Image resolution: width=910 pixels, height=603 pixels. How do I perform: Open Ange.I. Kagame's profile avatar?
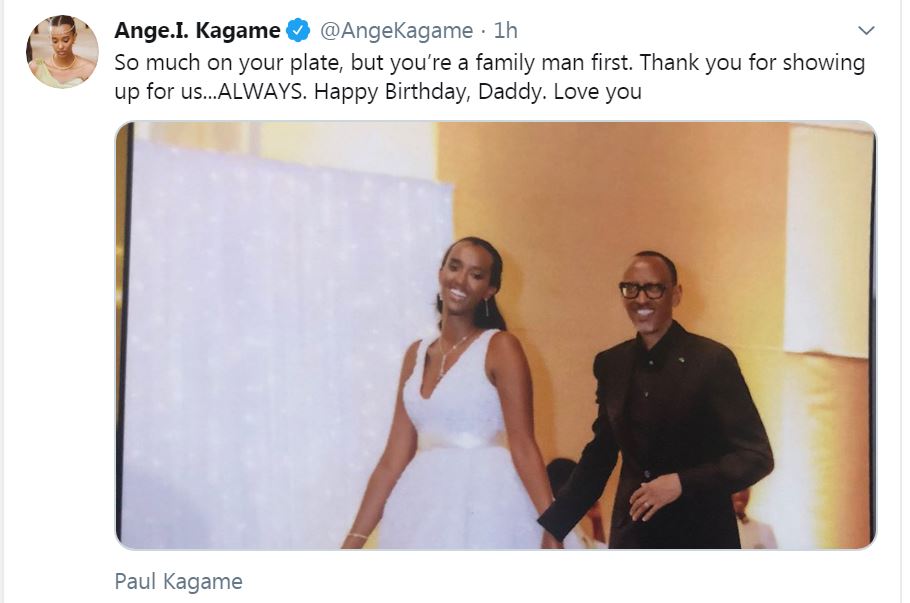tap(62, 52)
